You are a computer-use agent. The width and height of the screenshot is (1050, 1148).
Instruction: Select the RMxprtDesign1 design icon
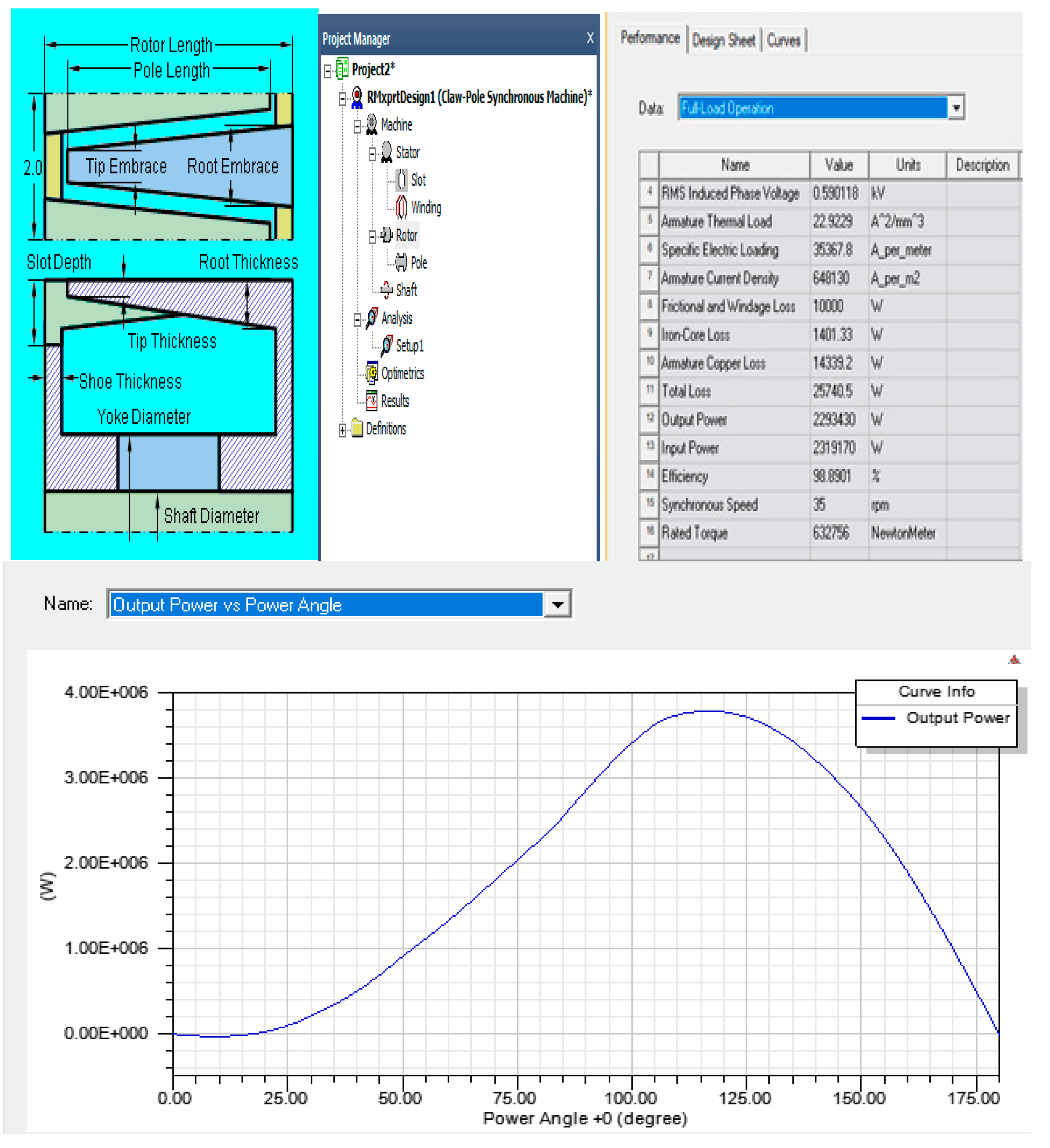tap(357, 97)
